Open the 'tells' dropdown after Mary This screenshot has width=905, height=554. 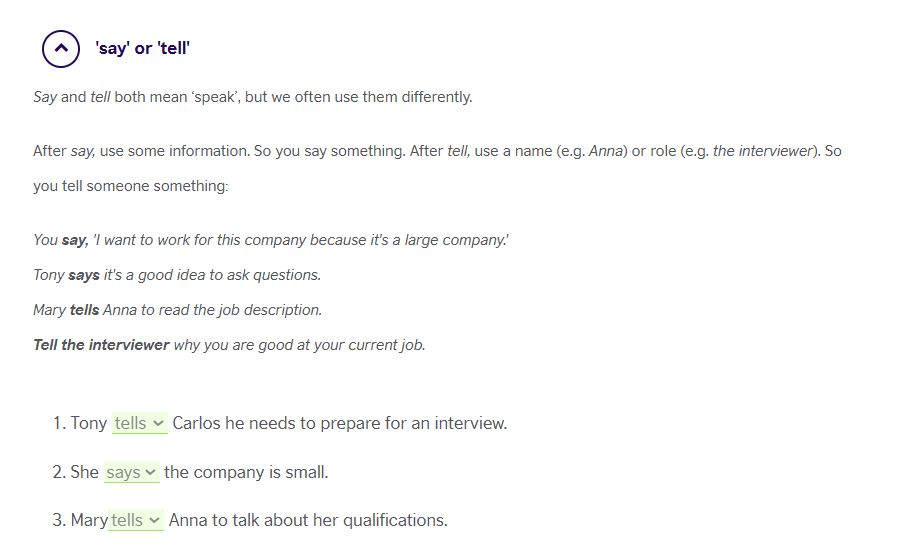pos(136,520)
